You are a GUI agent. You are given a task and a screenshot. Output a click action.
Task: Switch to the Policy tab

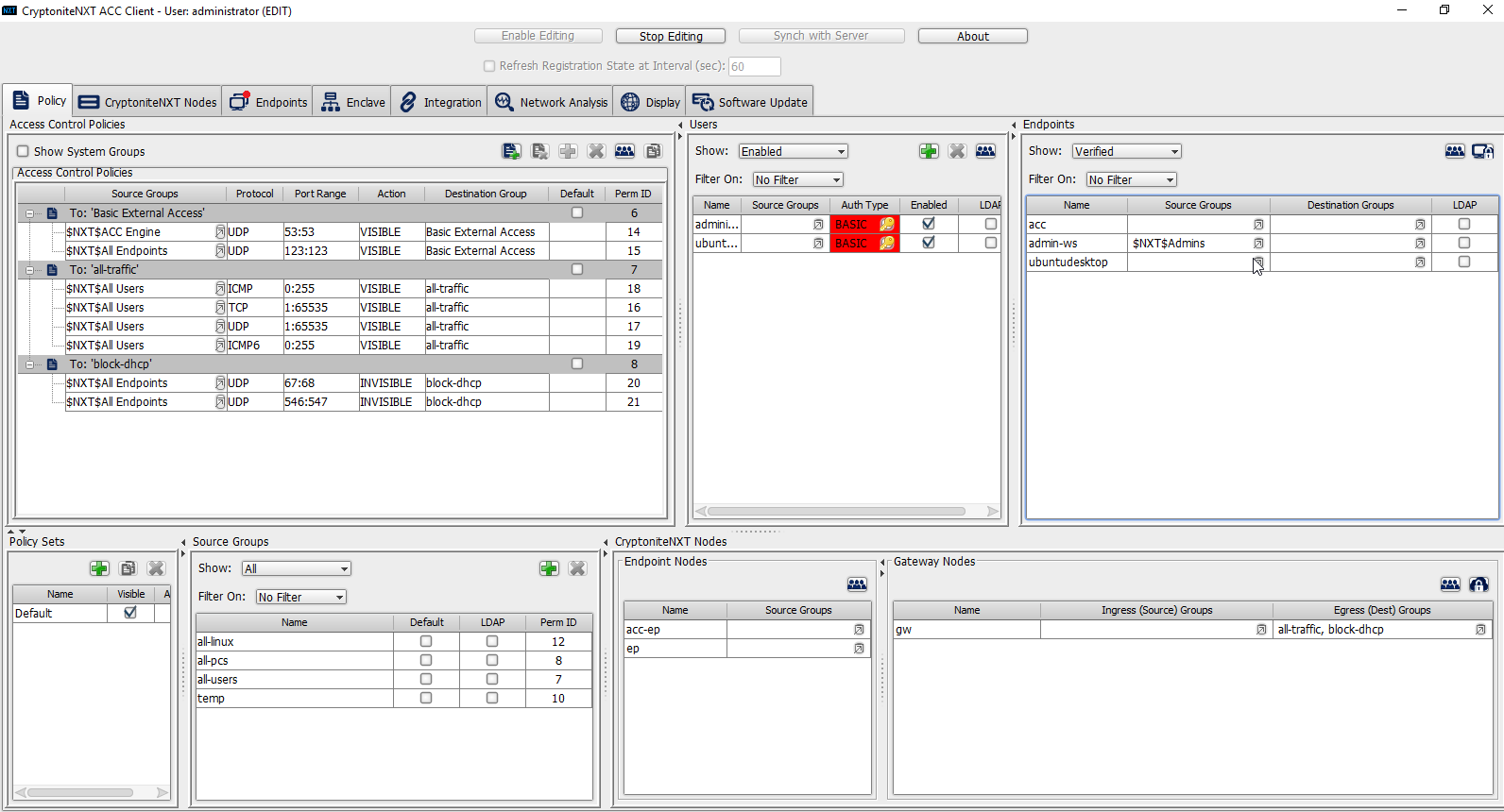[38, 101]
